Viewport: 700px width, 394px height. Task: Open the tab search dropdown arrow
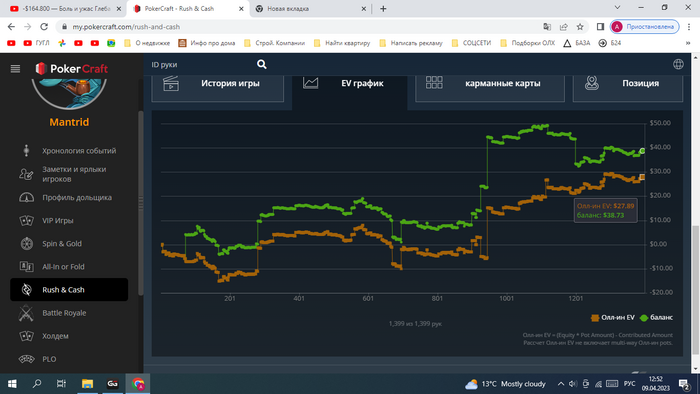coord(617,8)
